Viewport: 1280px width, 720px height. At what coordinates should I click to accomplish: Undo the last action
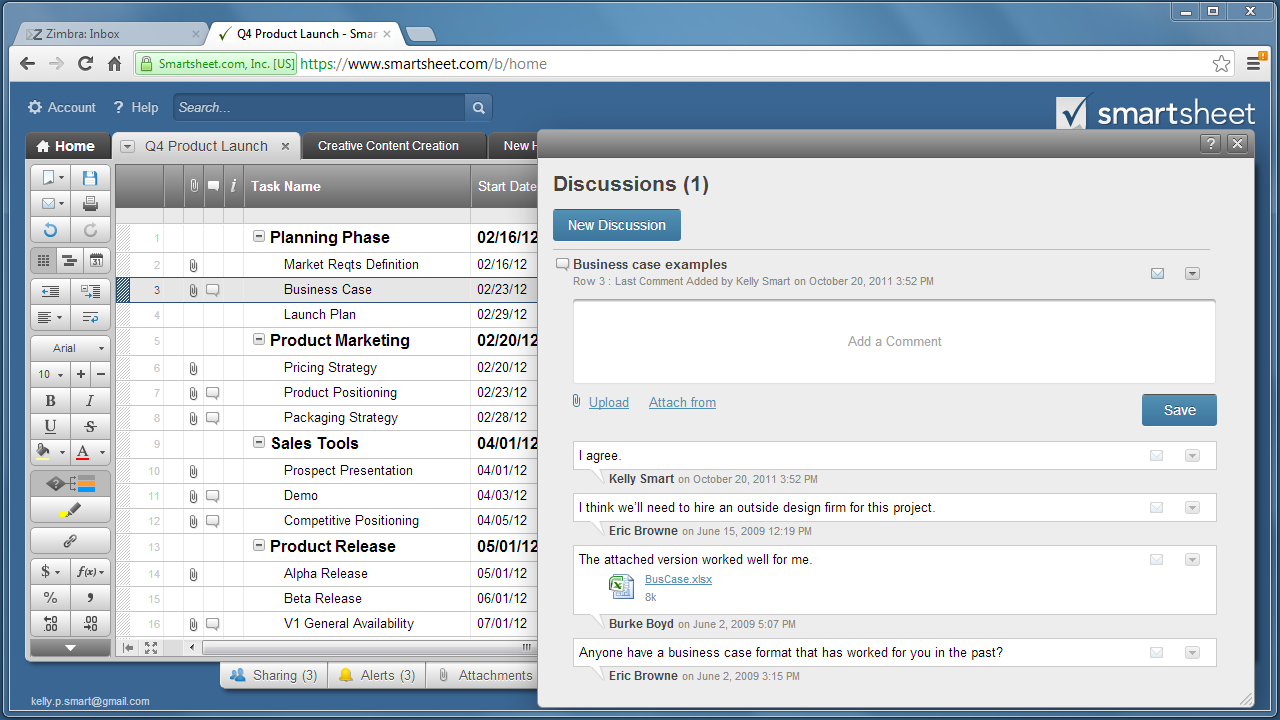(x=50, y=230)
